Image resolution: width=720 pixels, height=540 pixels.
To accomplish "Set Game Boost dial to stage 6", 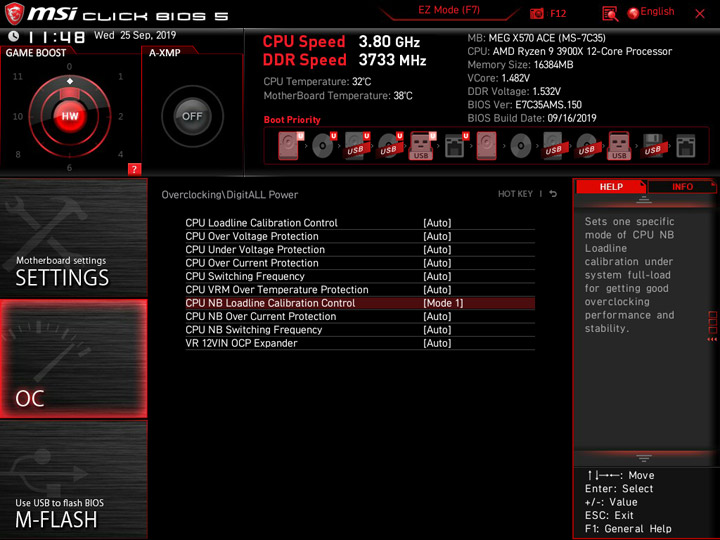I will 69,168.
